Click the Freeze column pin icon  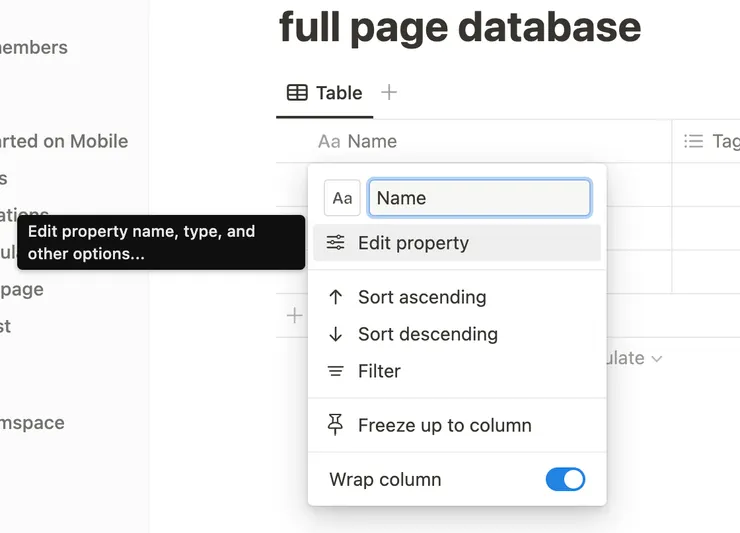click(x=336, y=425)
